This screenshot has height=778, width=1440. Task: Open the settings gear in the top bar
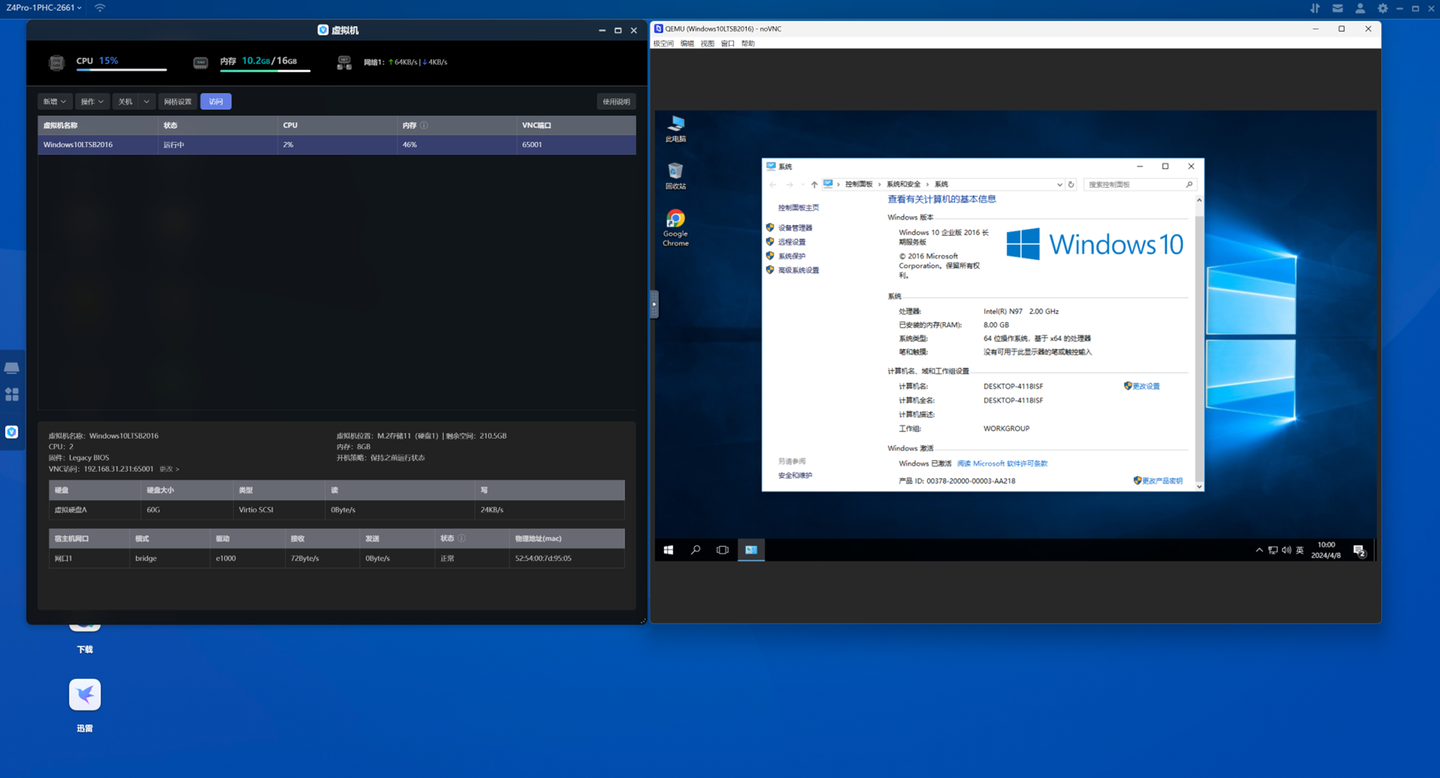click(1382, 8)
